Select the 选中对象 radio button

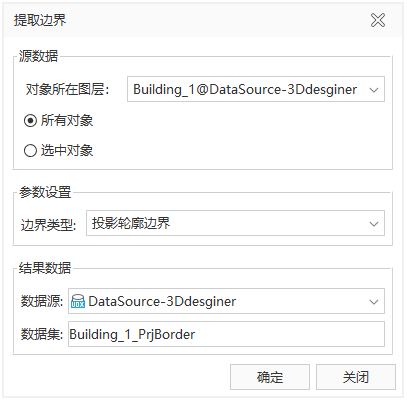(30, 151)
